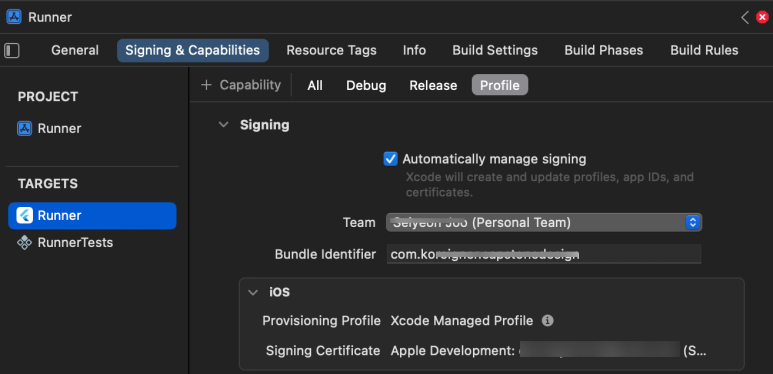Add a new capability with + Capability
This screenshot has height=374, width=773.
click(x=241, y=85)
